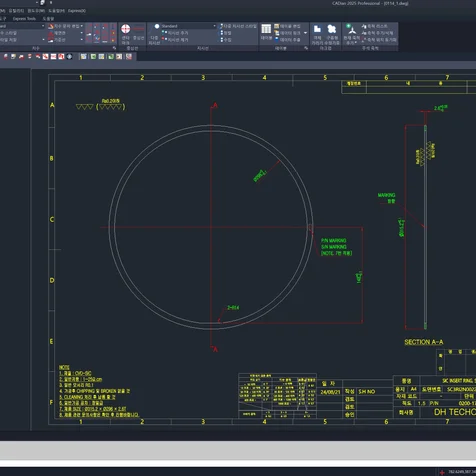Viewport: 476px width, 476px height.
Task: Open the Table panel dialog launcher arrow
Action: click(306, 48)
